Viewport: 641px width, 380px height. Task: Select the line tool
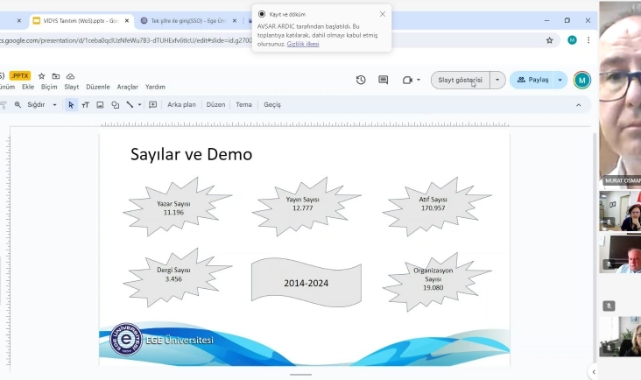pyautogui.click(x=130, y=105)
